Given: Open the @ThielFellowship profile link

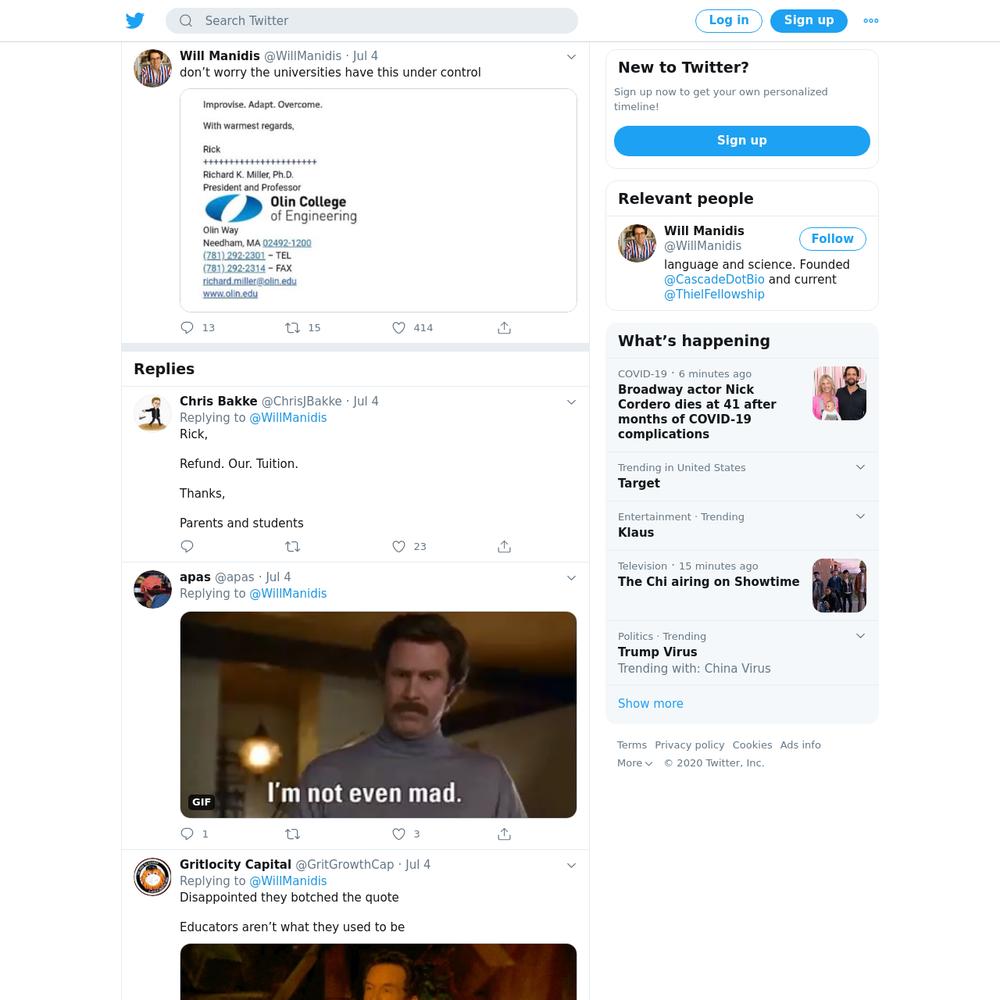Looking at the screenshot, I should (x=714, y=294).
